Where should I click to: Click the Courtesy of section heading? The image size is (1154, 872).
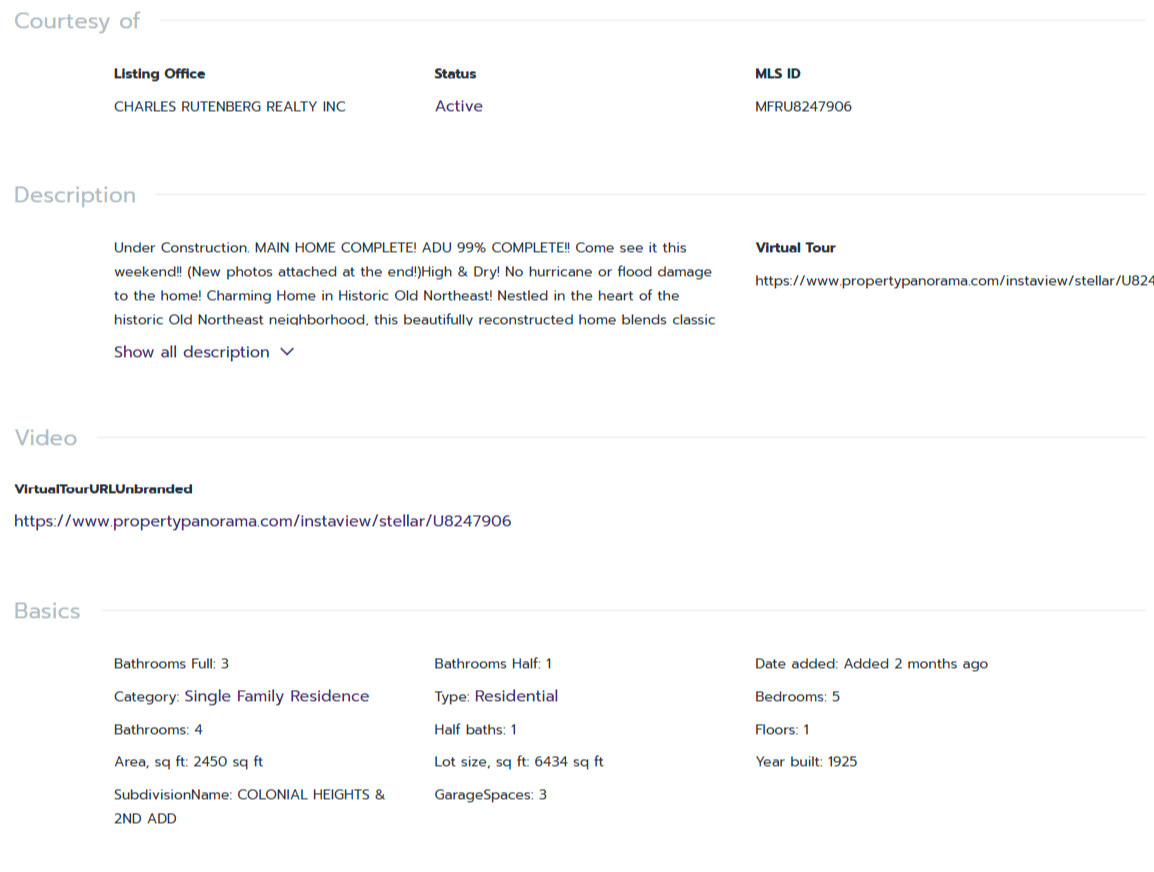[x=77, y=21]
